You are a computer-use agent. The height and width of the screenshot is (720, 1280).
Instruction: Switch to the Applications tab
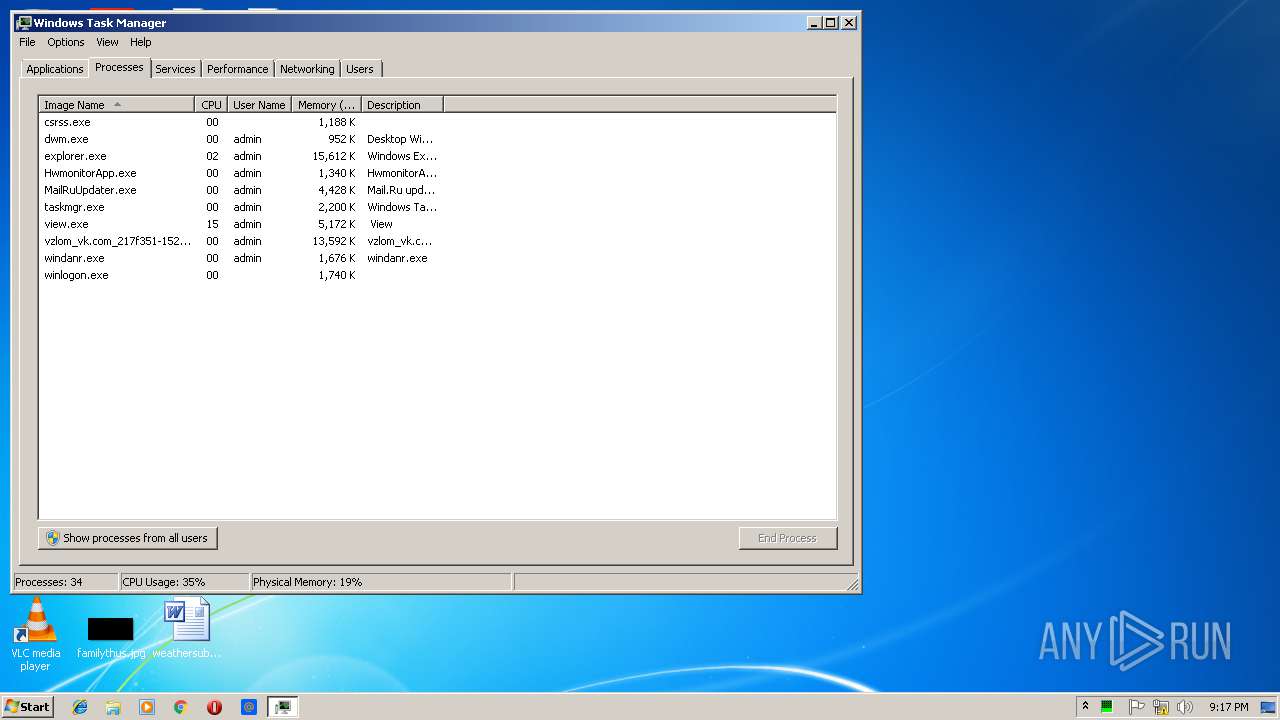coord(55,69)
